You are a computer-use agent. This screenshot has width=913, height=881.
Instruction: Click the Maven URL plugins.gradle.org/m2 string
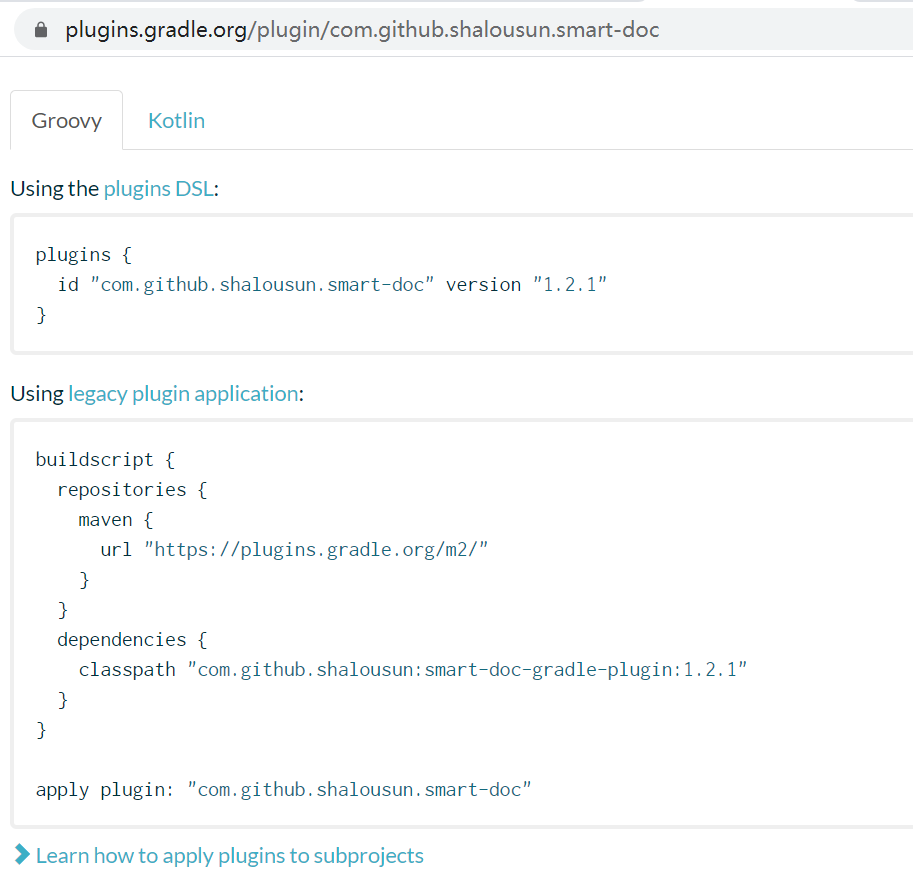tap(316, 550)
